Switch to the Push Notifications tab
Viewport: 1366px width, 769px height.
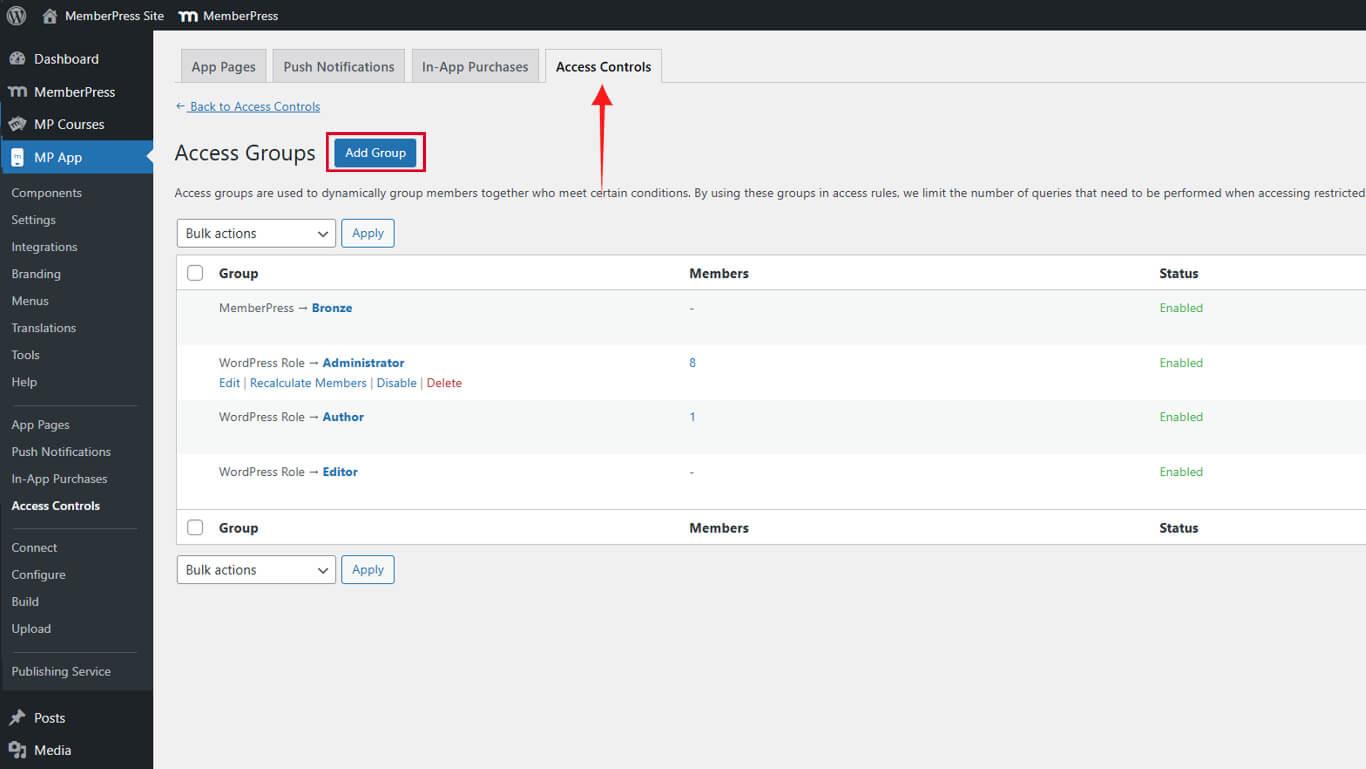(338, 67)
